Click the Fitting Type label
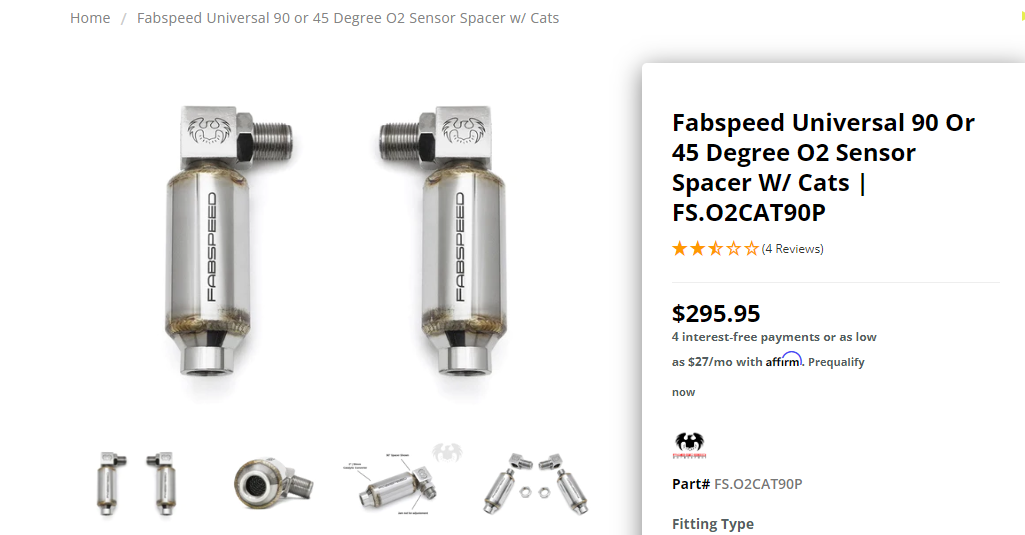The image size is (1025, 535). [713, 524]
